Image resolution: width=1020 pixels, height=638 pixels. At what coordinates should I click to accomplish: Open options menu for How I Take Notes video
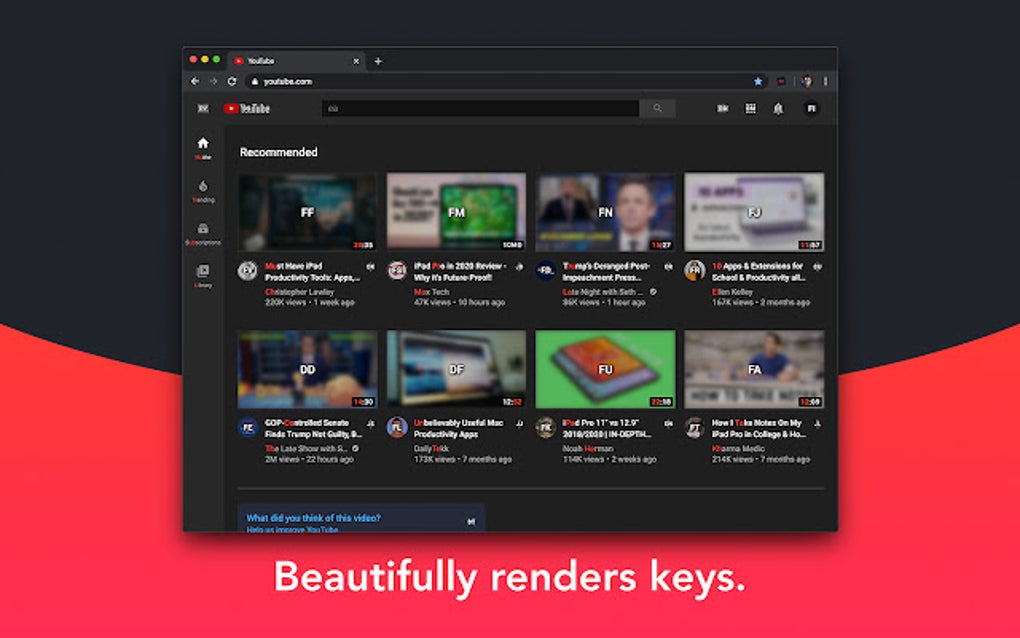817,423
